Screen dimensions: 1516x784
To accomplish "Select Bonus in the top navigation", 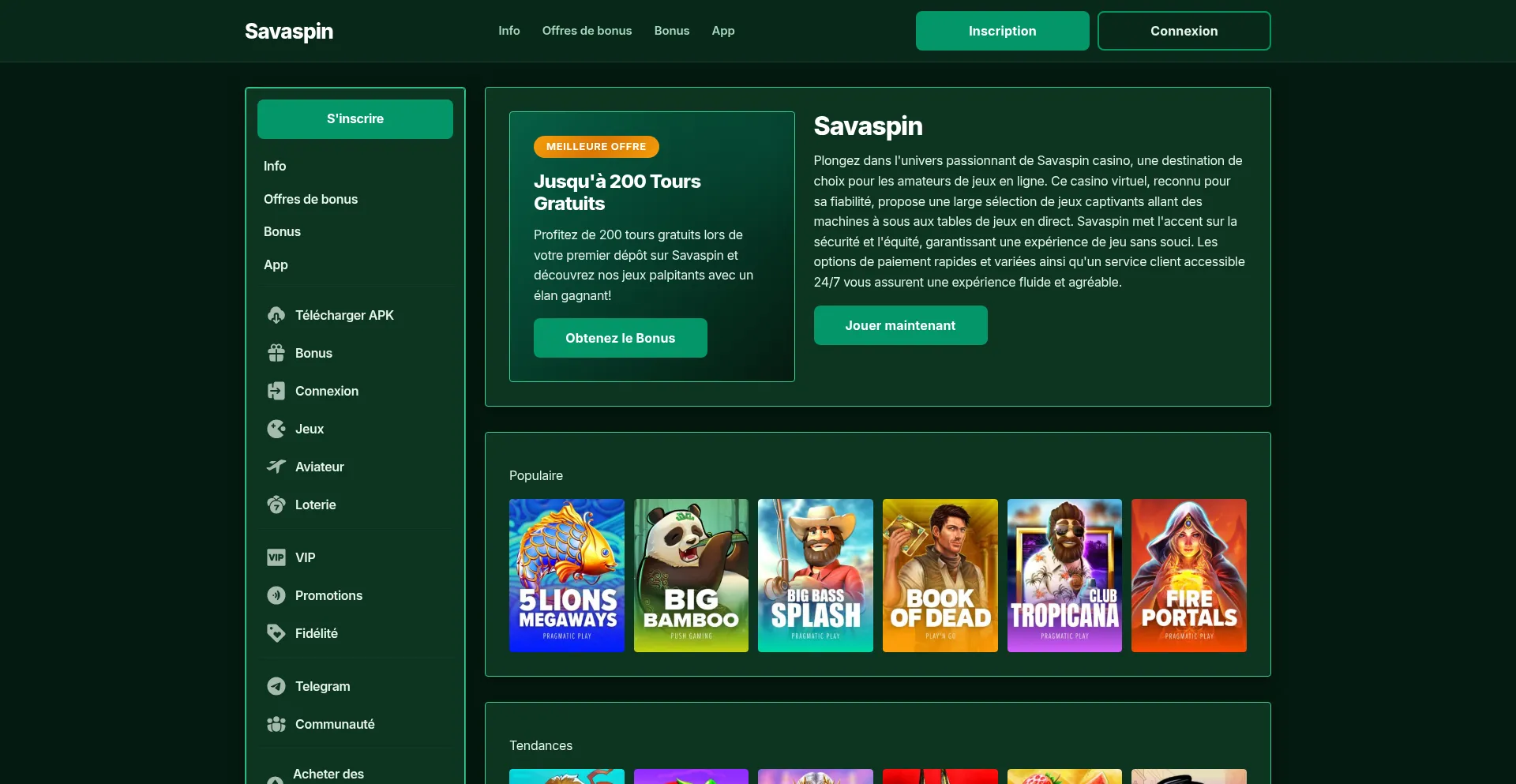I will [672, 31].
